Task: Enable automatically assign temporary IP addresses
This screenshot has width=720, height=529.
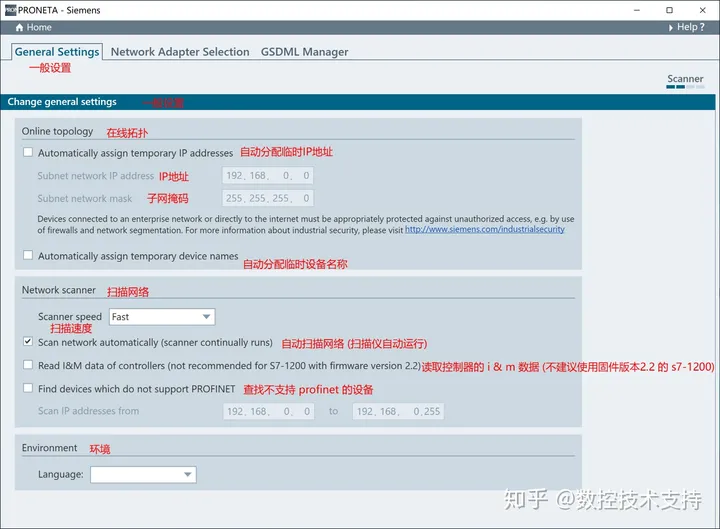Action: tap(28, 152)
